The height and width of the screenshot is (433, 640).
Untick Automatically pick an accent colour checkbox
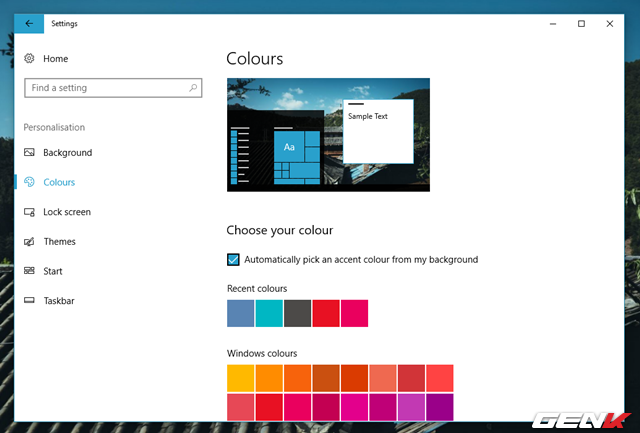[233, 260]
